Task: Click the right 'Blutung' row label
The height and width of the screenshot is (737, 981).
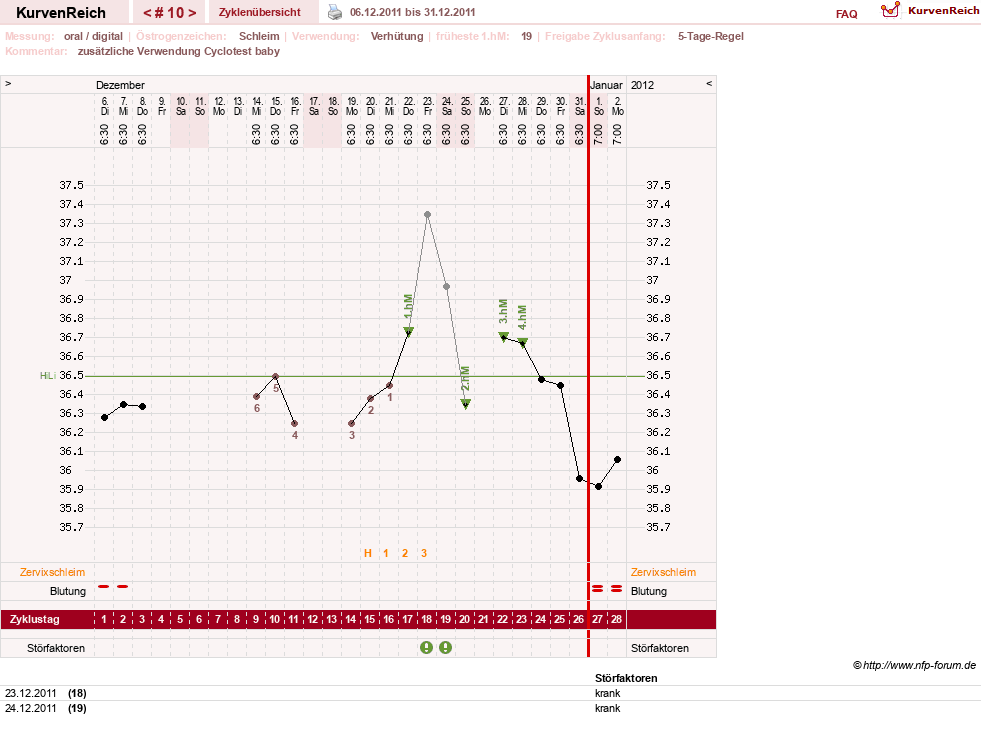Action: click(x=649, y=591)
